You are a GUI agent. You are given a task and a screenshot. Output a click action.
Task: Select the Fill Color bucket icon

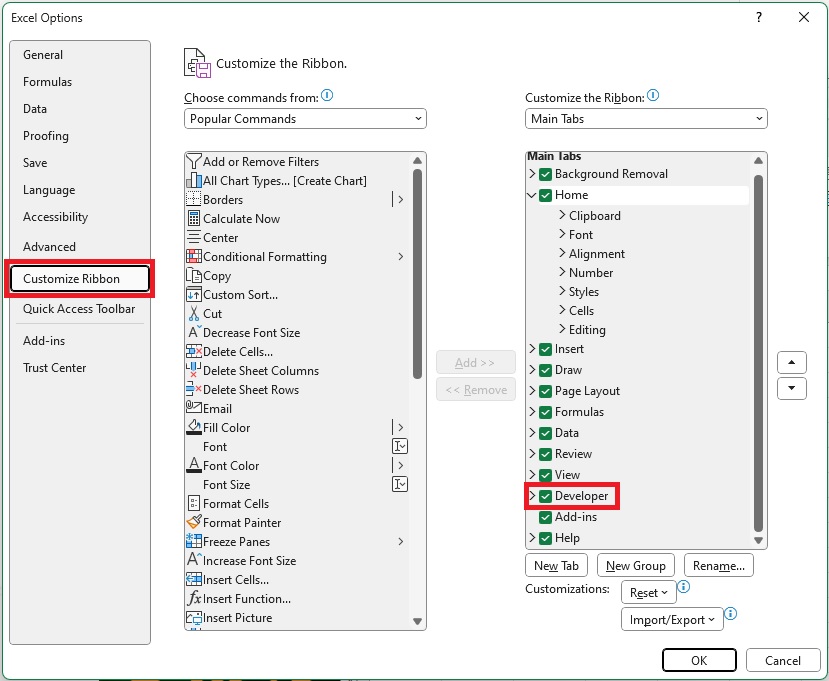coord(194,427)
